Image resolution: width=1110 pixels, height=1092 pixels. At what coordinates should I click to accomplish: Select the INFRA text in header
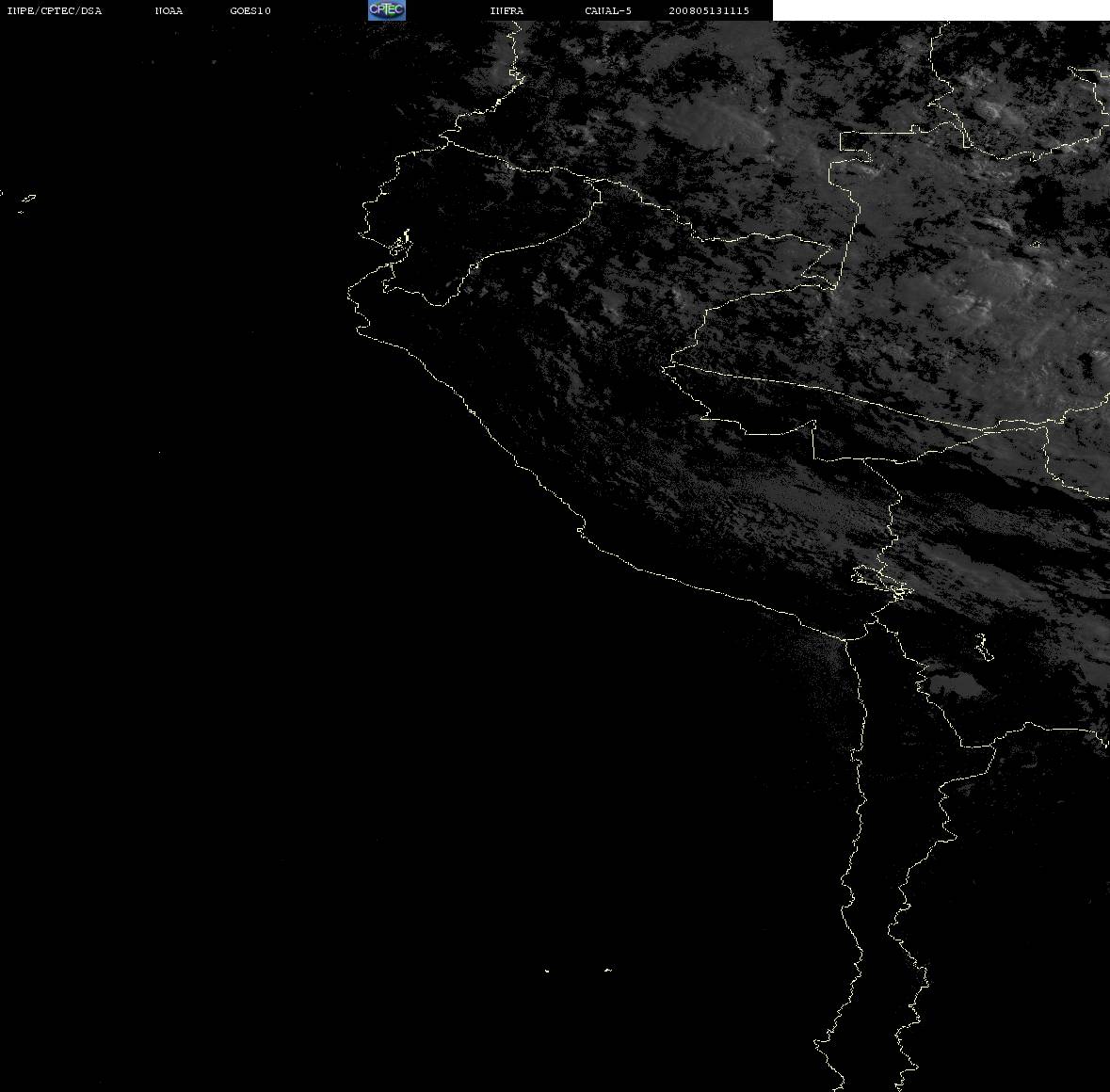pos(507,10)
